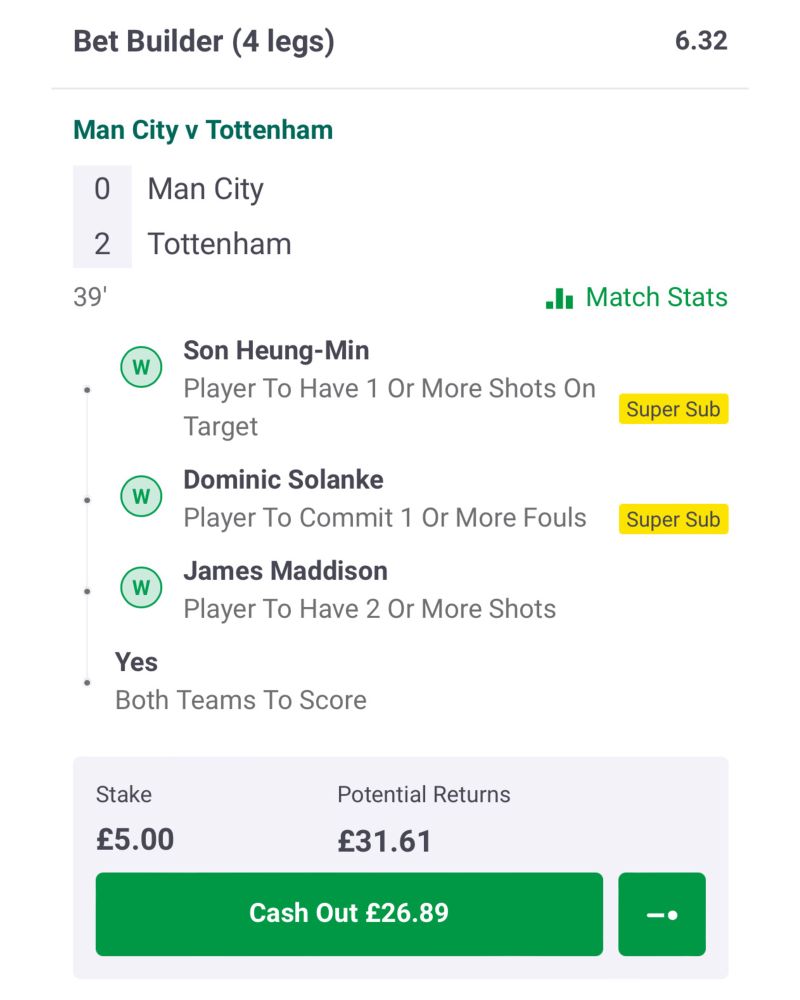
Task: Tap Super Sub tag on Dominic Solanke leg
Action: point(673,519)
